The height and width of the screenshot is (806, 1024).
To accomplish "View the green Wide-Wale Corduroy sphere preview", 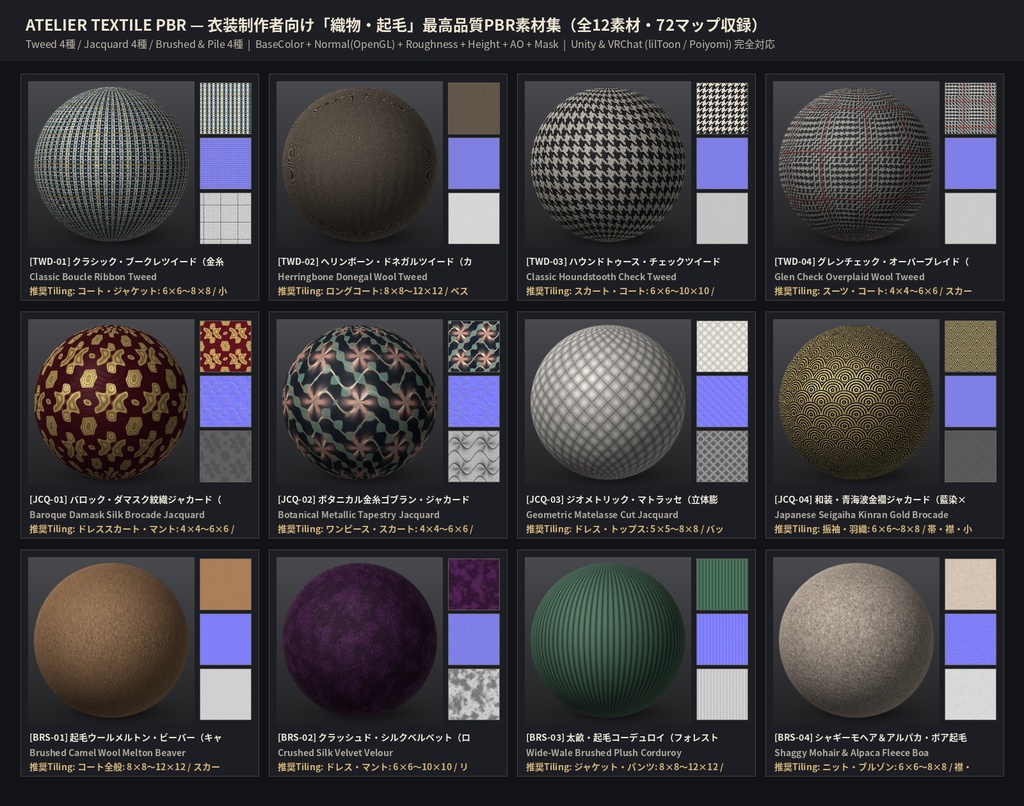I will point(608,639).
